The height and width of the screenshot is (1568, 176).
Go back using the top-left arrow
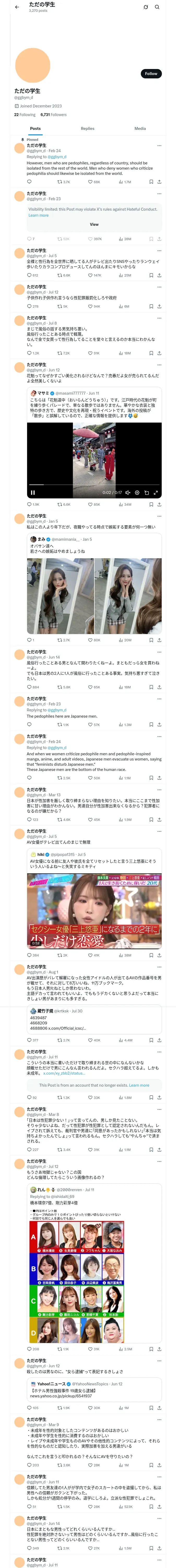[17, 7]
